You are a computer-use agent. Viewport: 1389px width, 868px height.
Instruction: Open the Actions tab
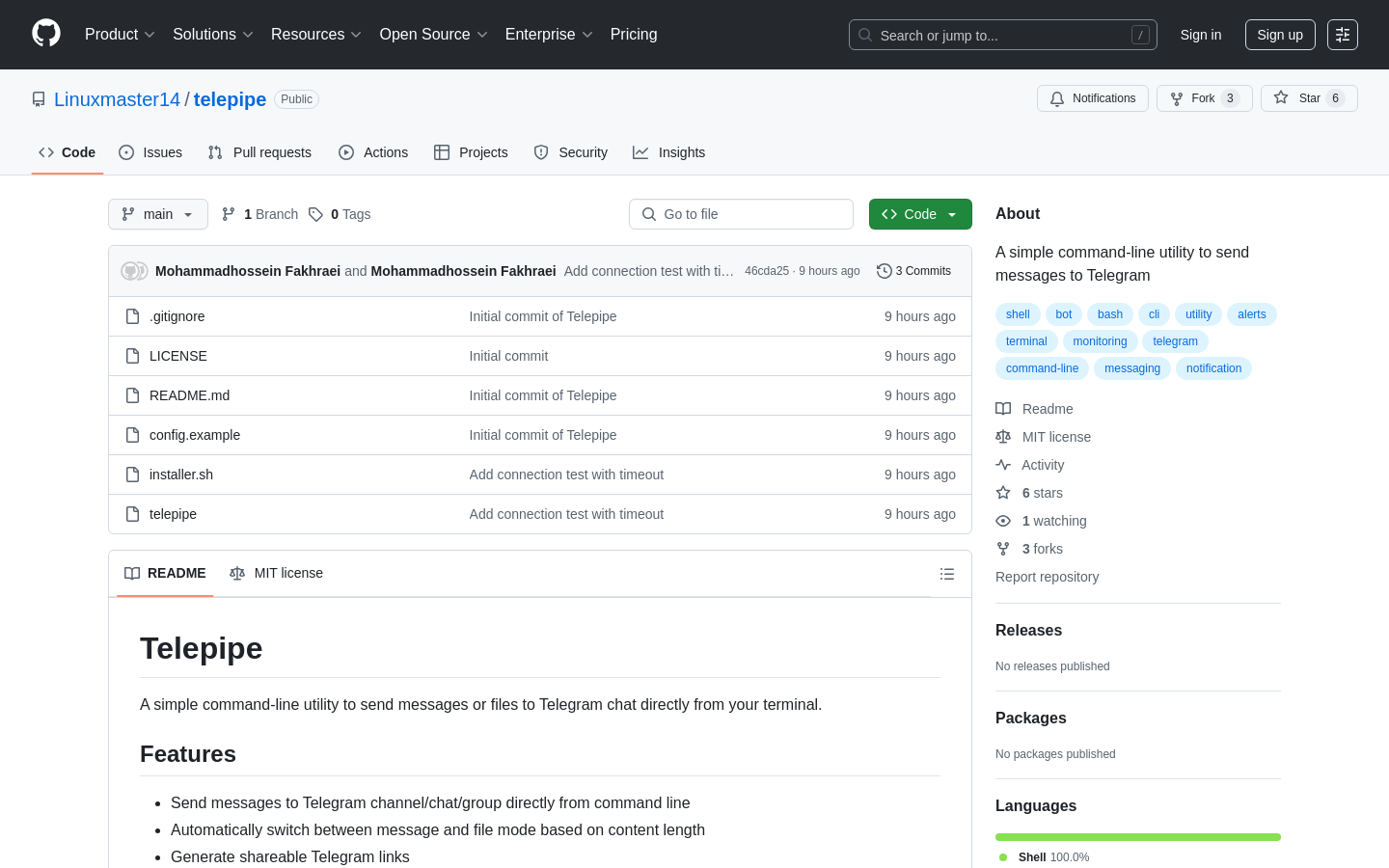pyautogui.click(x=373, y=152)
